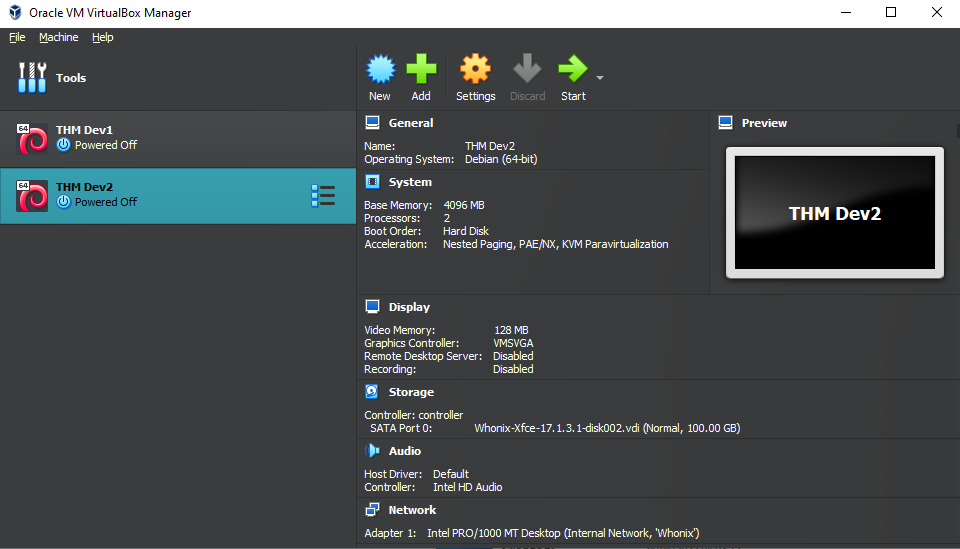Click the VMSVGA graphics controller value
Screen dimensions: 960x549
click(513, 343)
